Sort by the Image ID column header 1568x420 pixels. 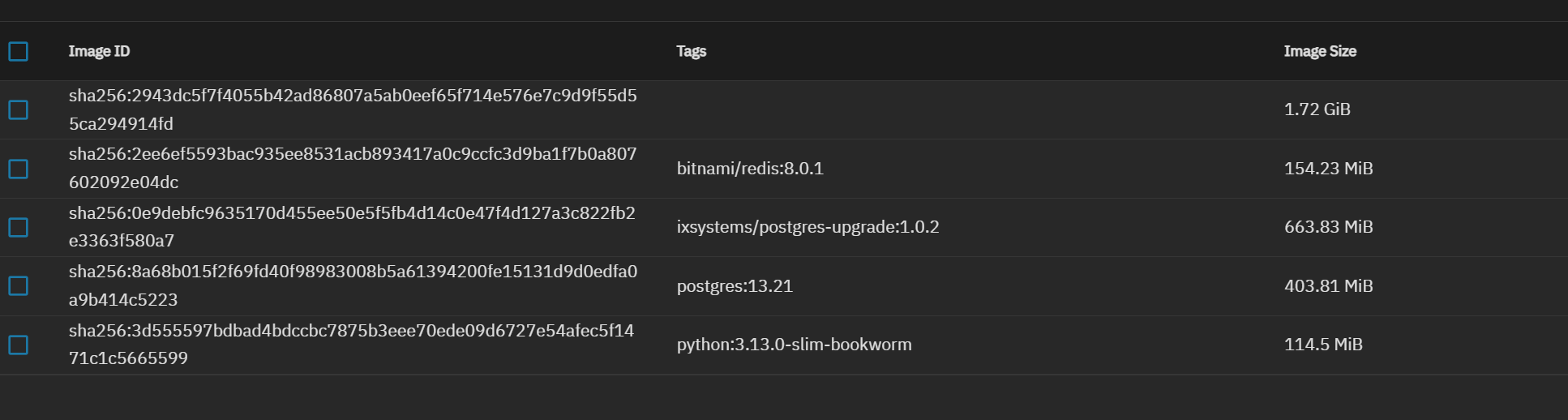click(x=99, y=51)
